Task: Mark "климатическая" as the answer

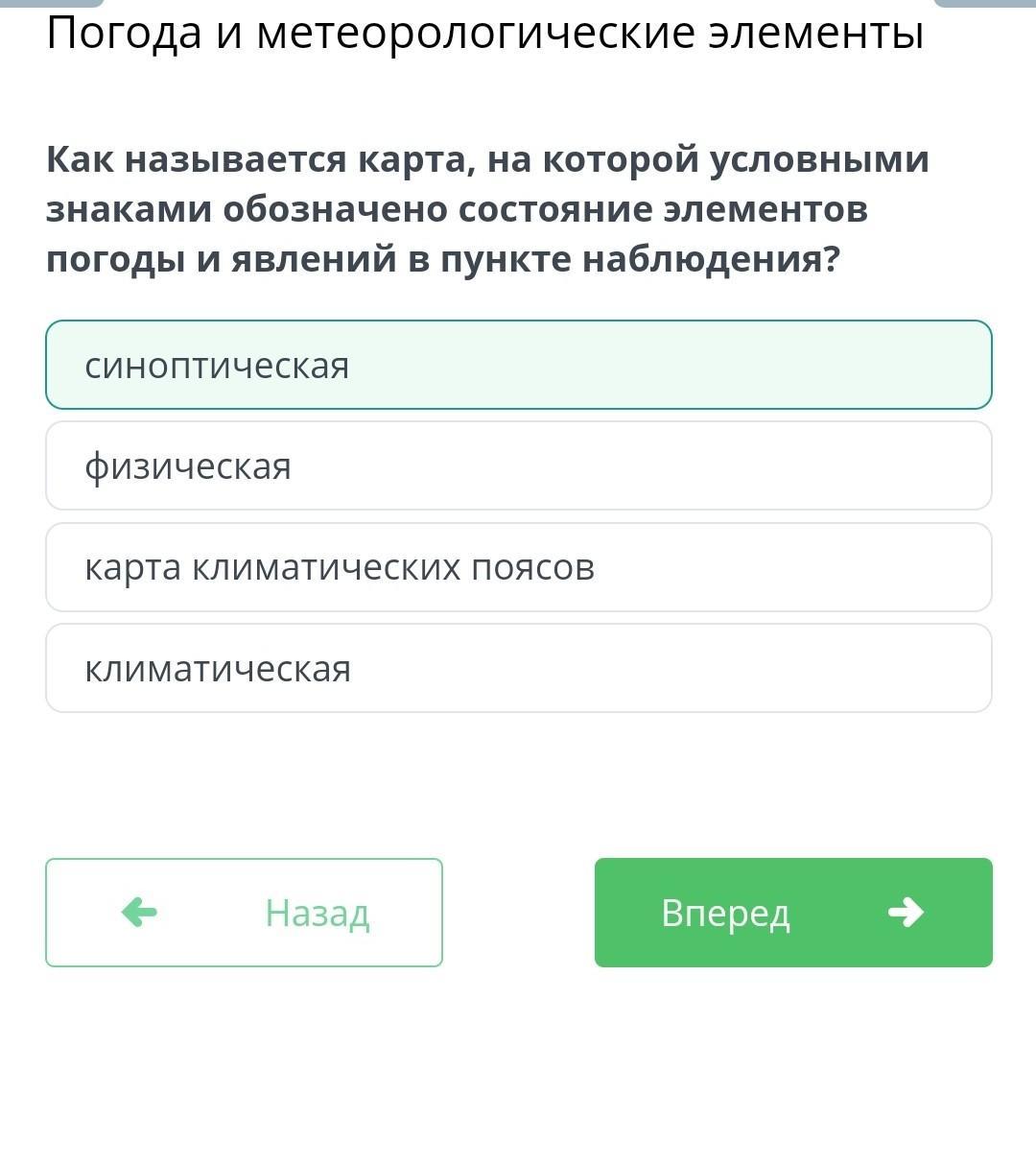Action: 519,668
